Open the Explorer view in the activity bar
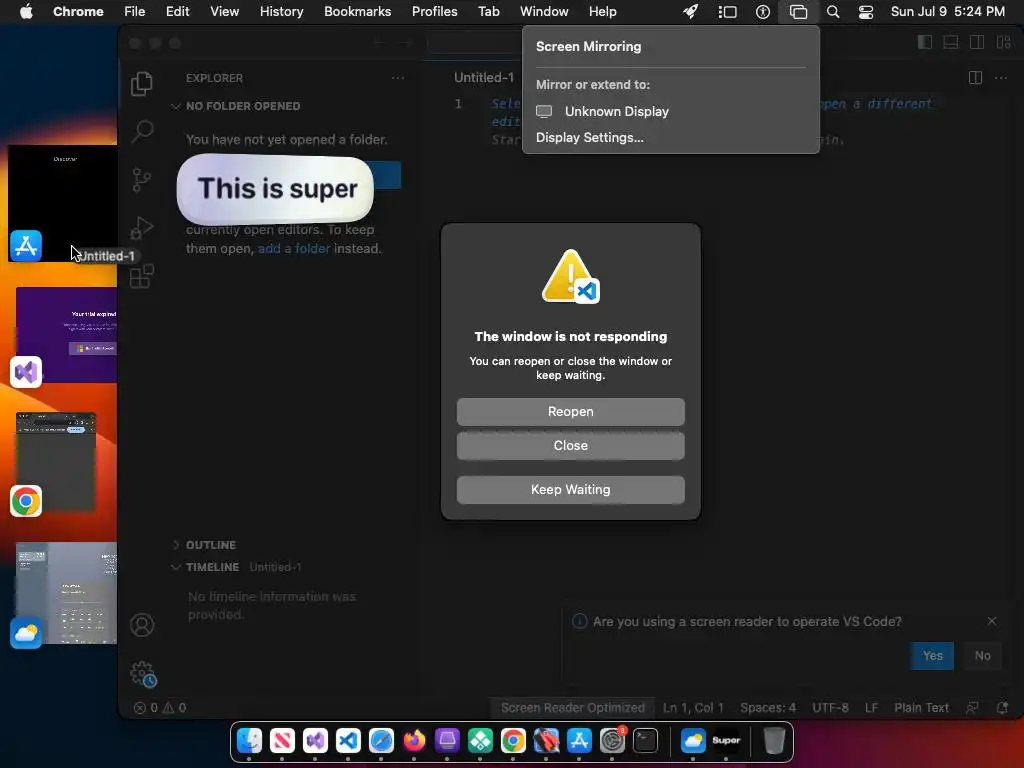This screenshot has height=768, width=1024. click(x=142, y=84)
